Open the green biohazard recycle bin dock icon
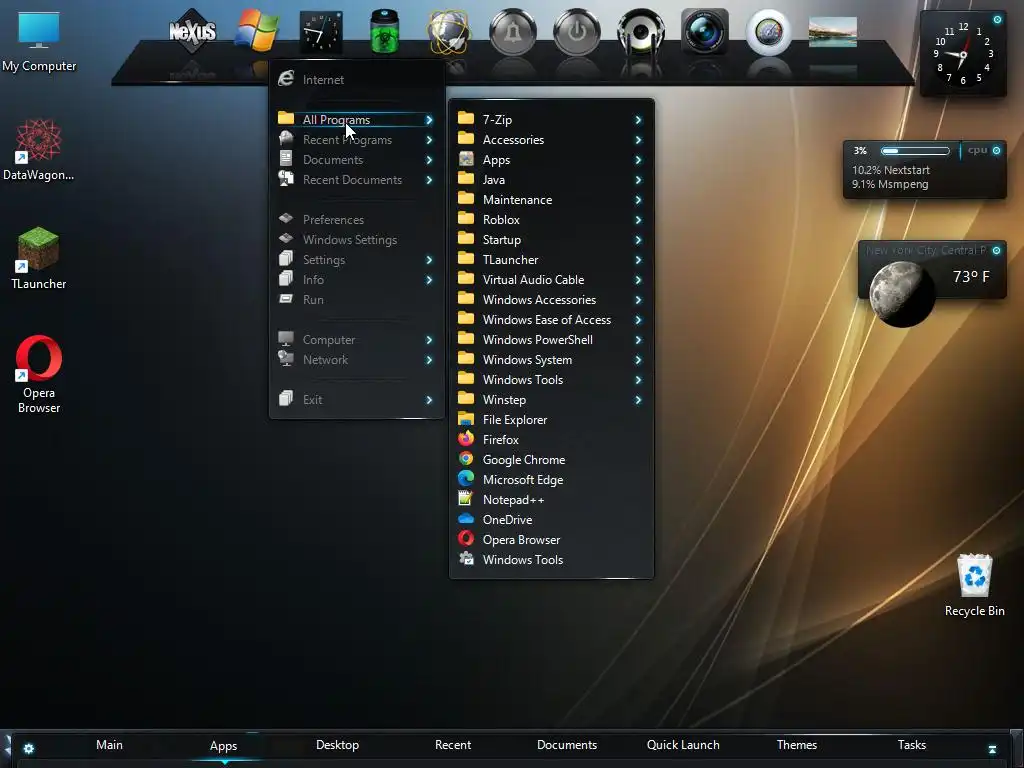 [x=384, y=31]
